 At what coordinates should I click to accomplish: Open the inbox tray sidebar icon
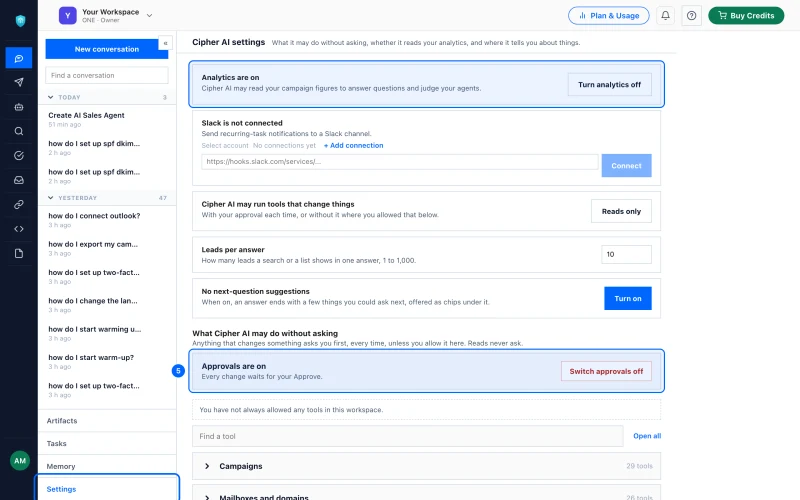pyautogui.click(x=19, y=180)
